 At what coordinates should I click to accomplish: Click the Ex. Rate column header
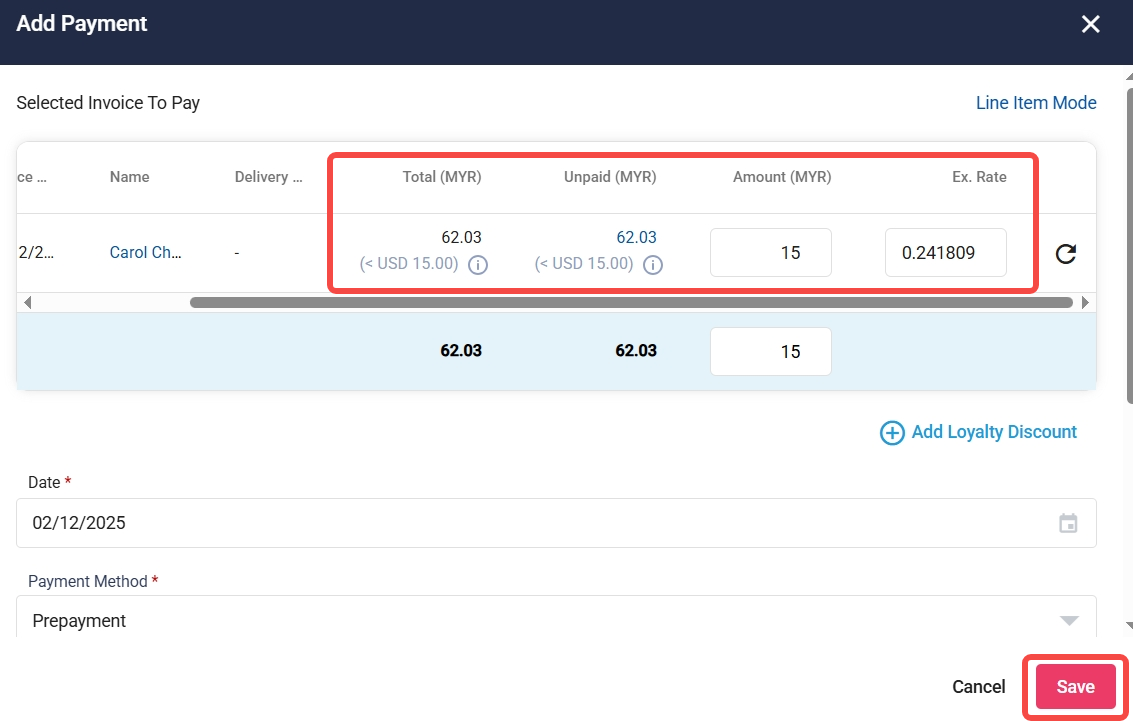point(979,177)
